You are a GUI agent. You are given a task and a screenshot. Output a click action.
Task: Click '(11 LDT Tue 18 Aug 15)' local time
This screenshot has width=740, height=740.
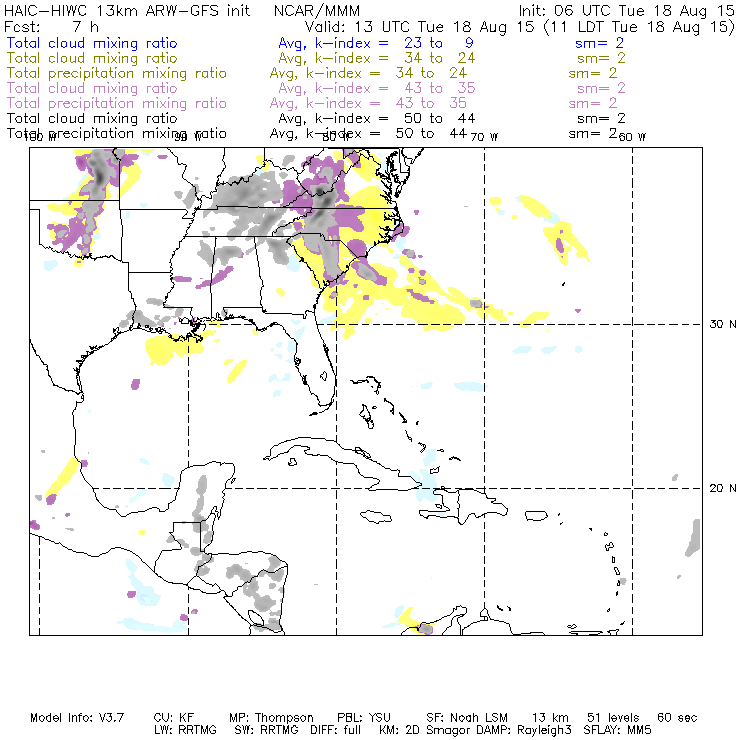pos(640,26)
